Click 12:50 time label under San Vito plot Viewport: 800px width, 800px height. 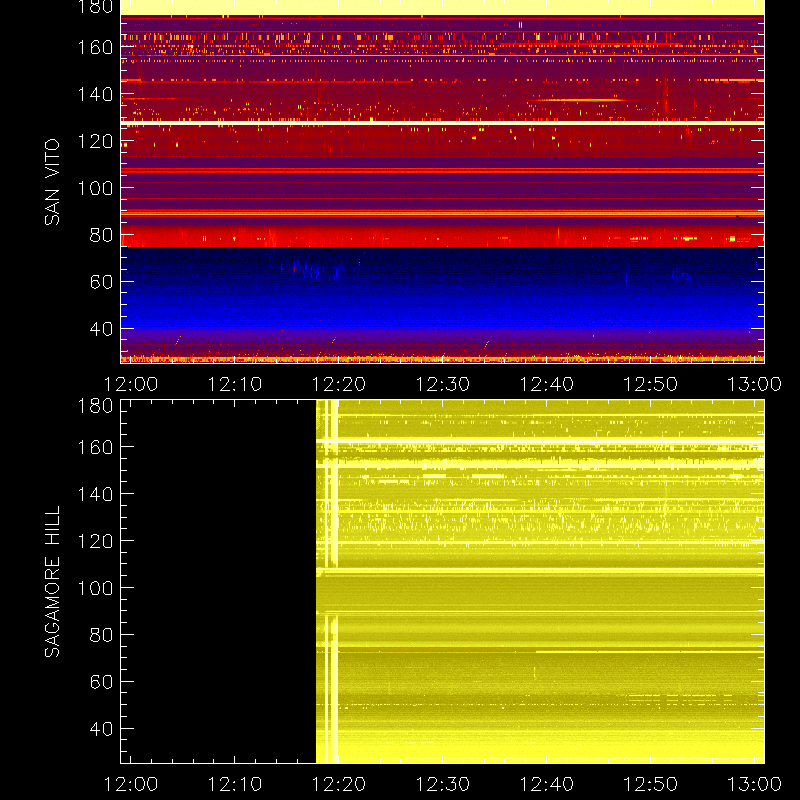click(651, 384)
